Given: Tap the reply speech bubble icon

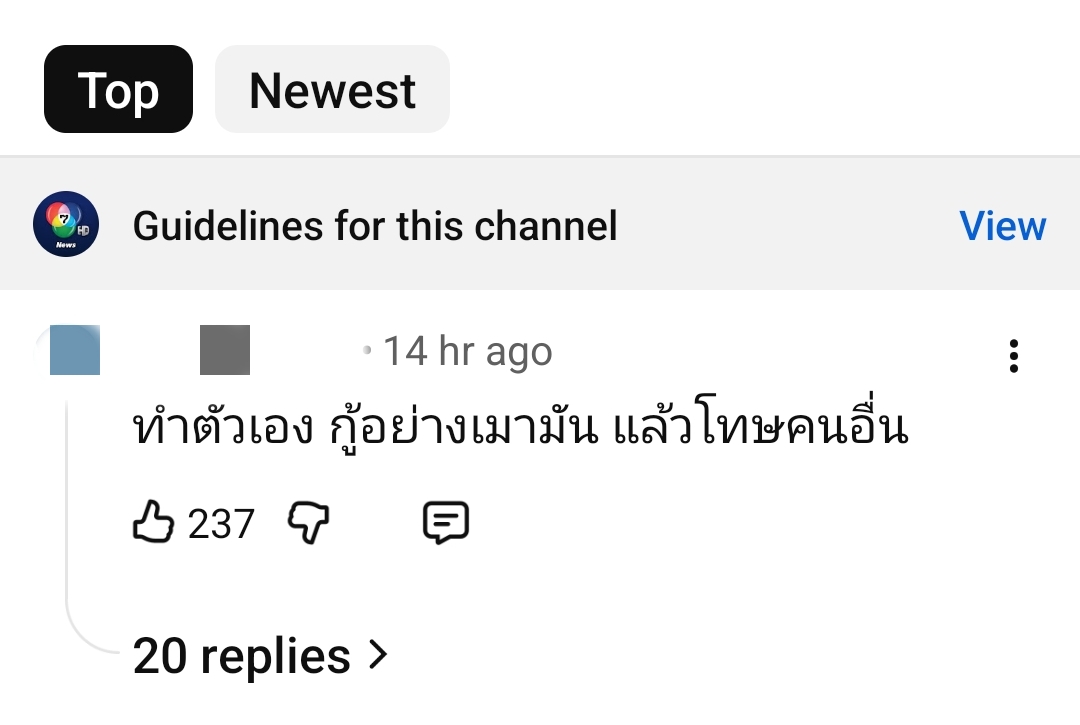Looking at the screenshot, I should (x=446, y=523).
